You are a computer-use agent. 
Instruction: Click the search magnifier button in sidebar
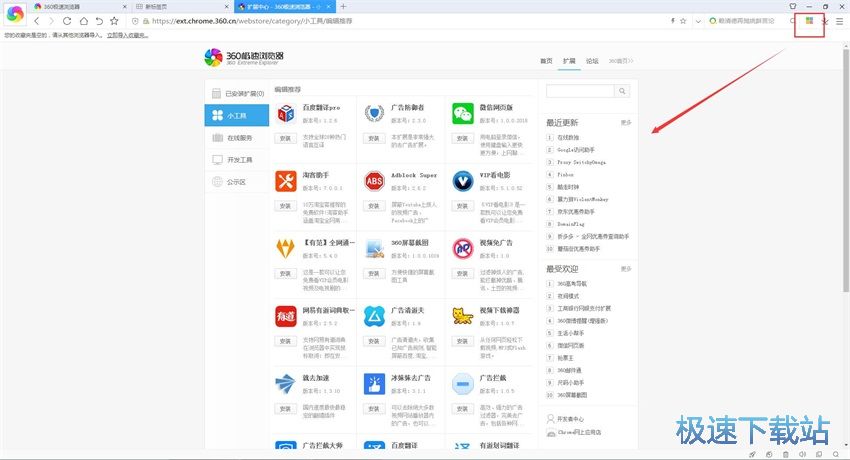pyautogui.click(x=622, y=91)
